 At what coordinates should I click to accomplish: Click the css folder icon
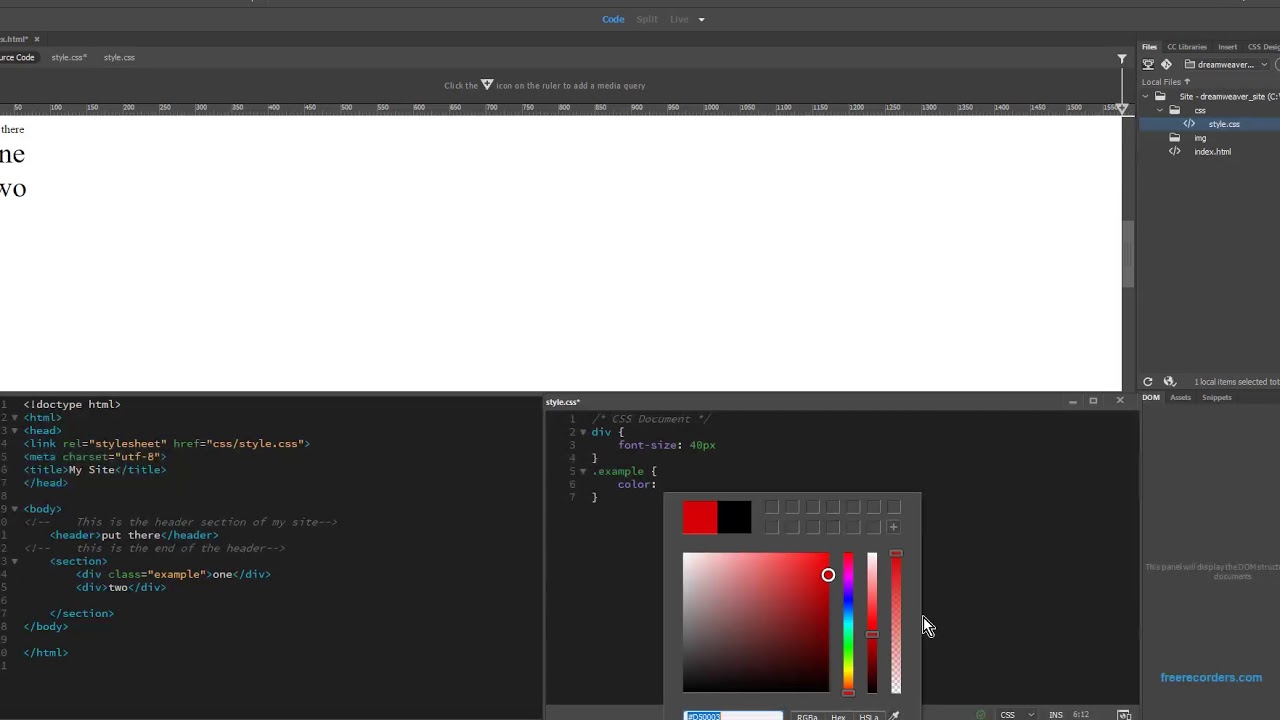[1175, 110]
